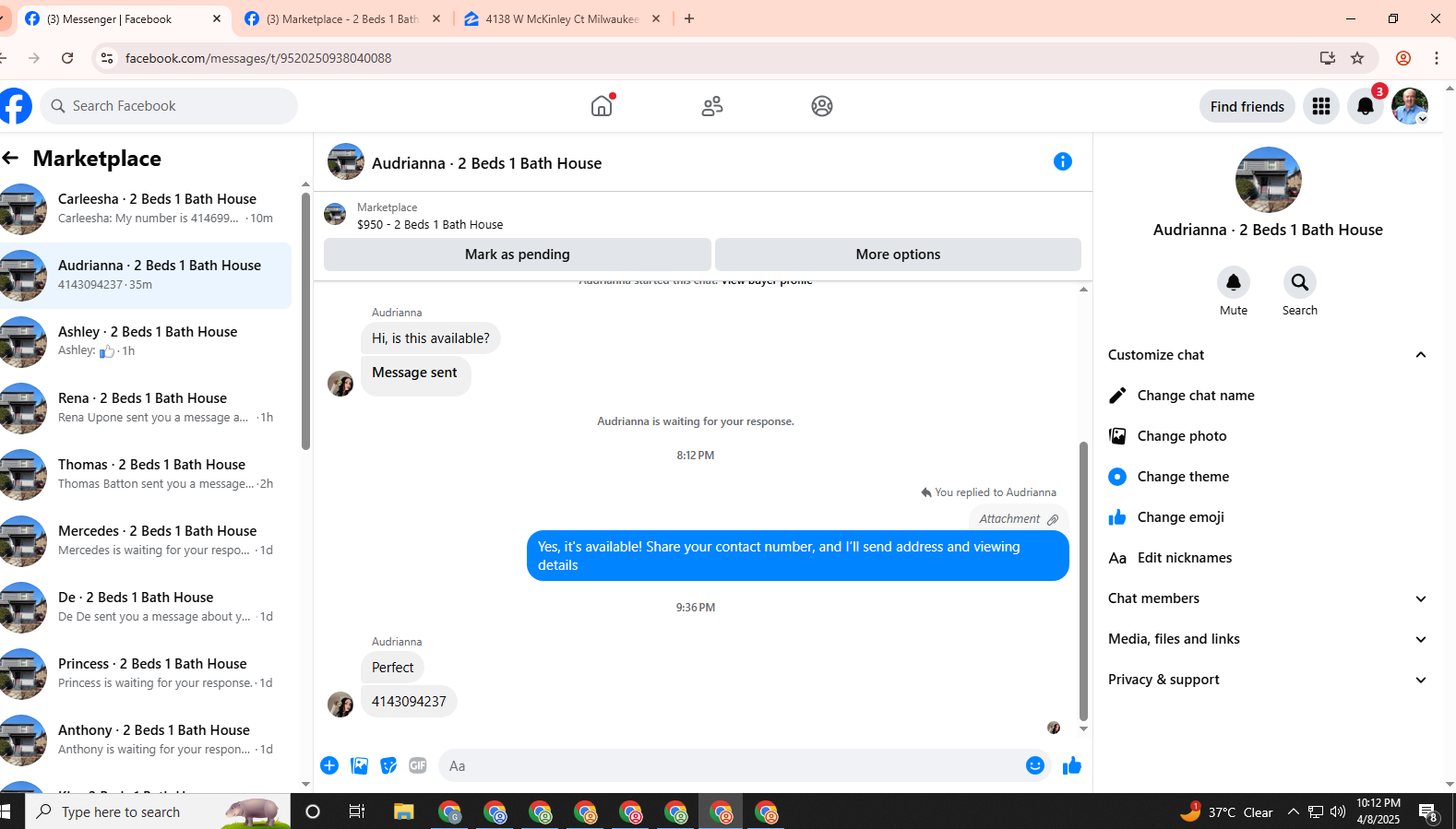Viewport: 1456px width, 829px height.
Task: Open the Ashley conversation
Action: tap(148, 342)
